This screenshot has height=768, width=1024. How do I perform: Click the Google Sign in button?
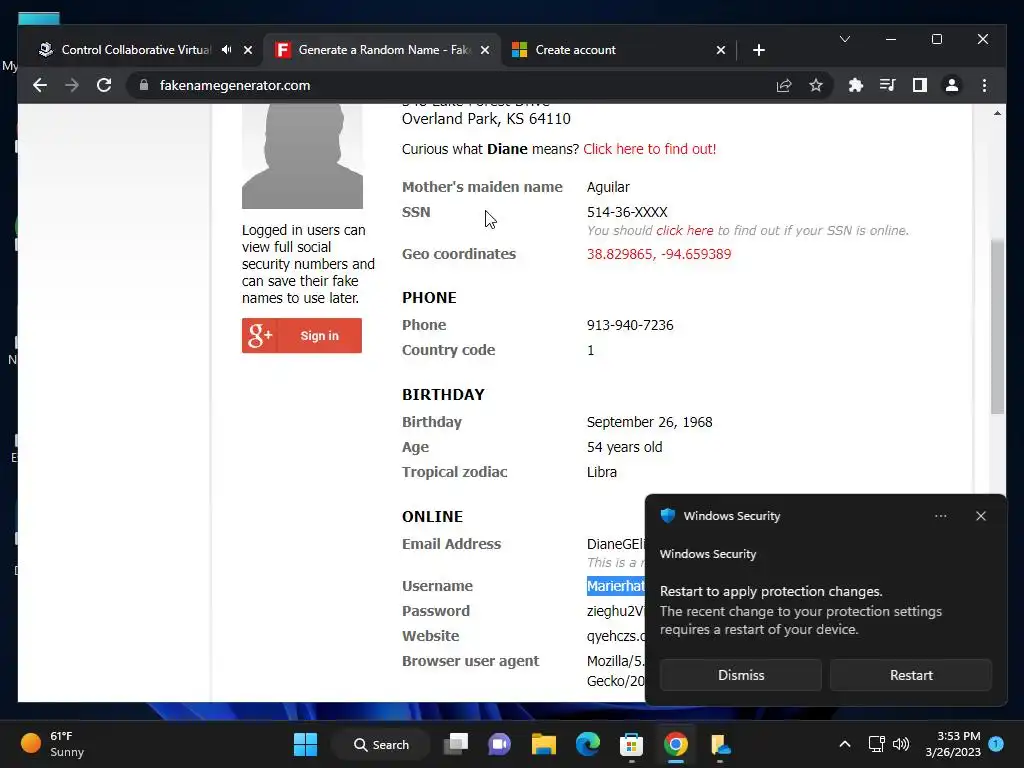point(302,336)
